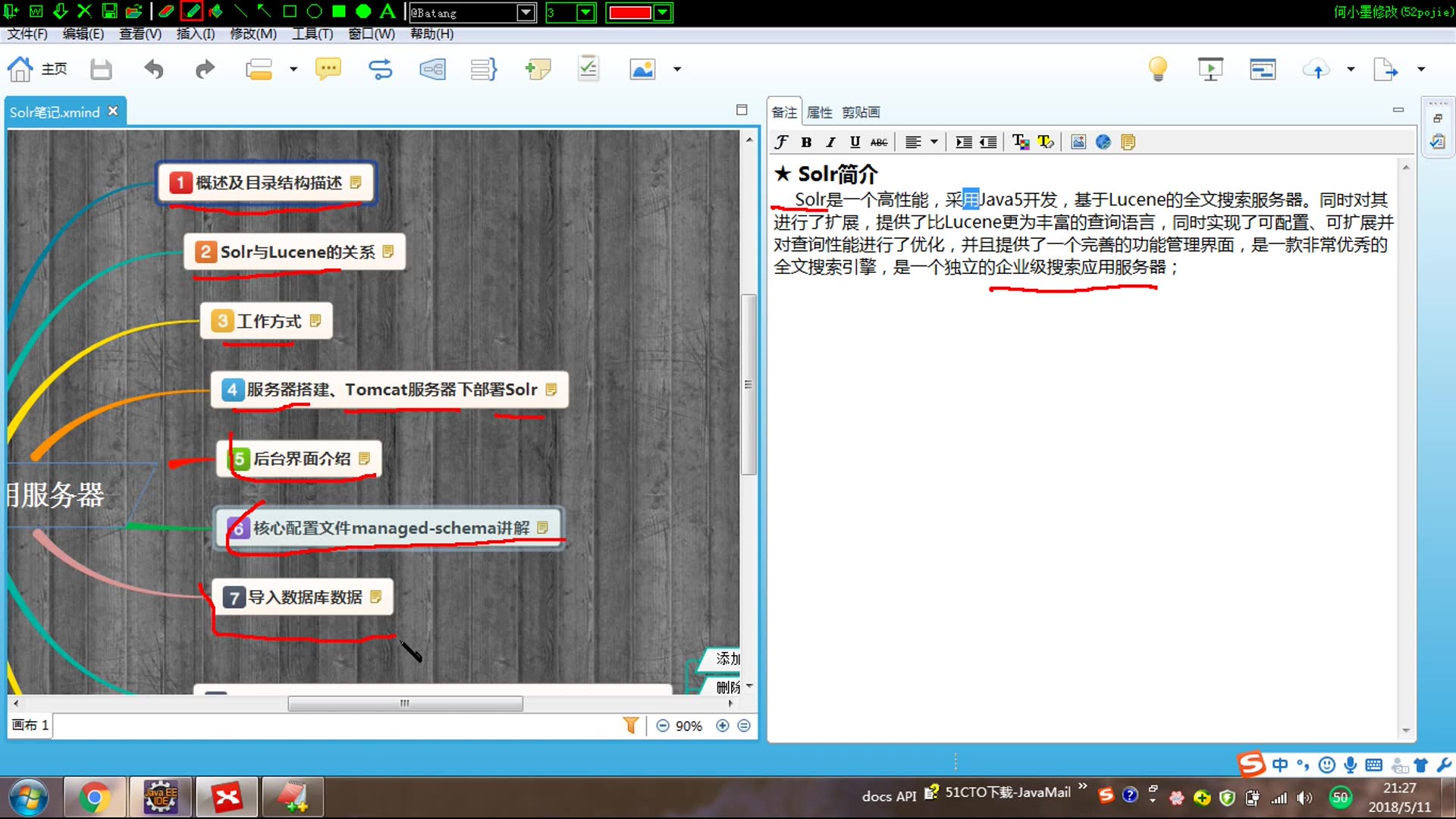Redo the action in XMind toolbar
Screen dimensions: 1456x819
205,70
